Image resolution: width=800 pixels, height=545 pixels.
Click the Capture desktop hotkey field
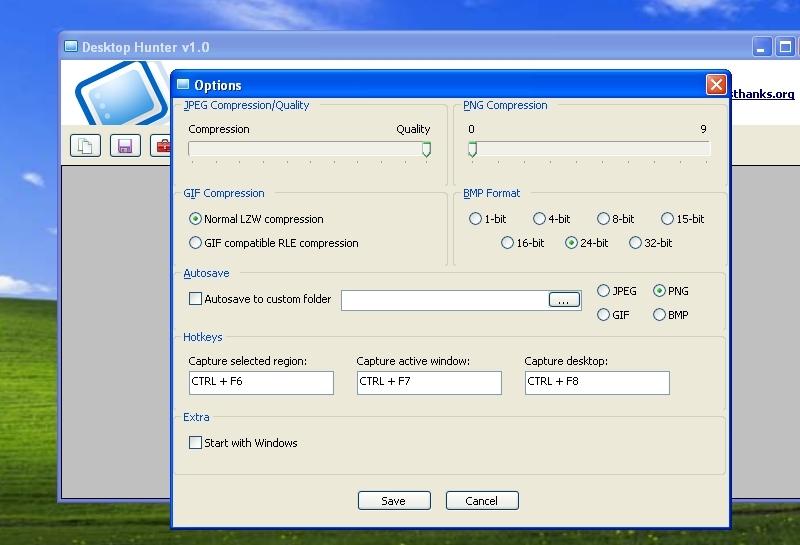(597, 382)
